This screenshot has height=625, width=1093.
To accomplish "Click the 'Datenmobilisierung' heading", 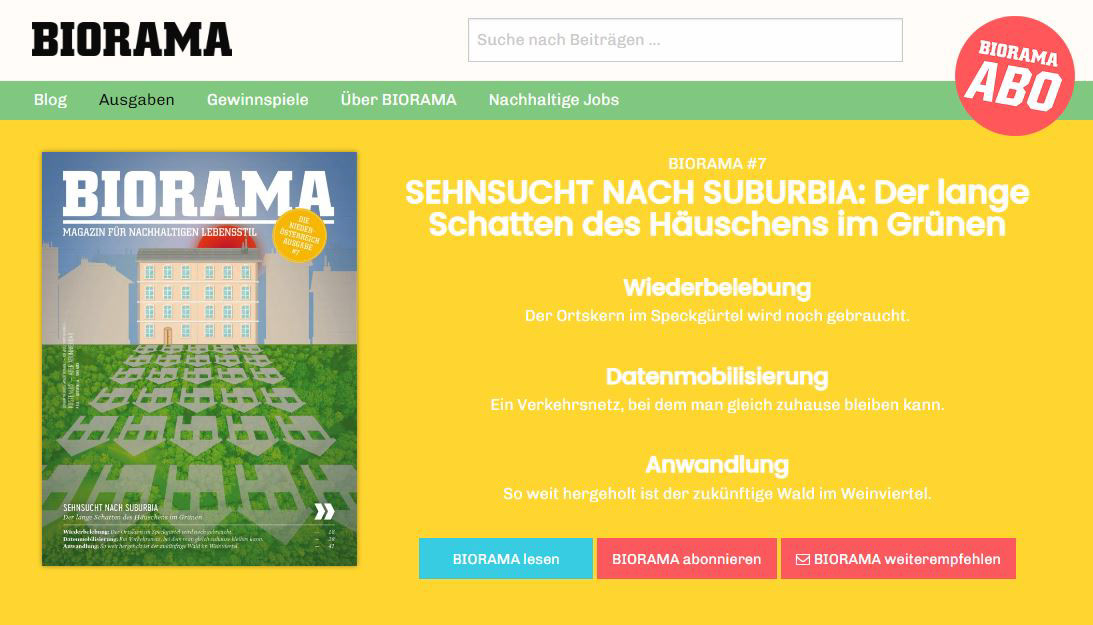I will point(717,376).
